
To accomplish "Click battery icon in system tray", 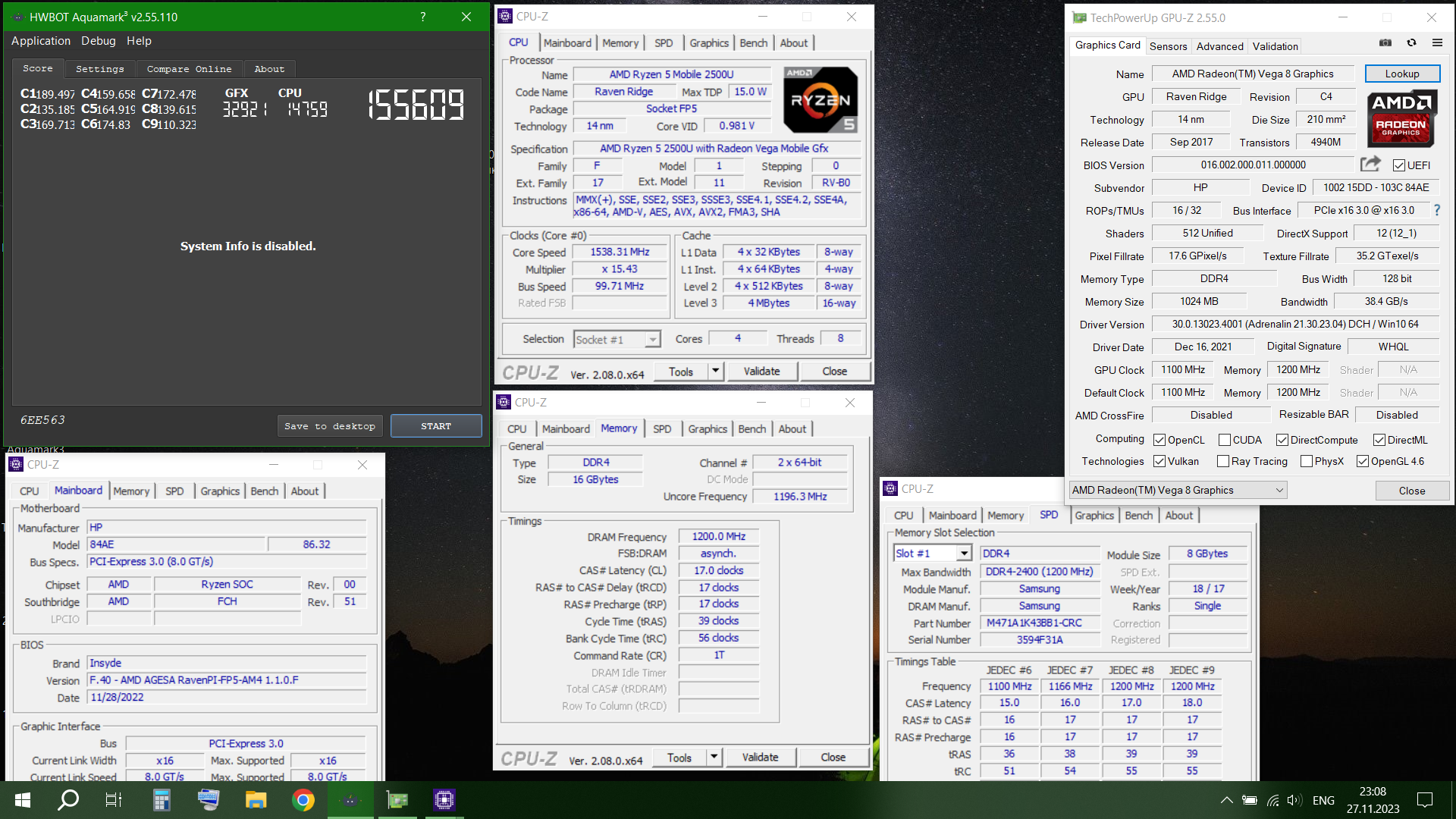I will tap(1250, 800).
